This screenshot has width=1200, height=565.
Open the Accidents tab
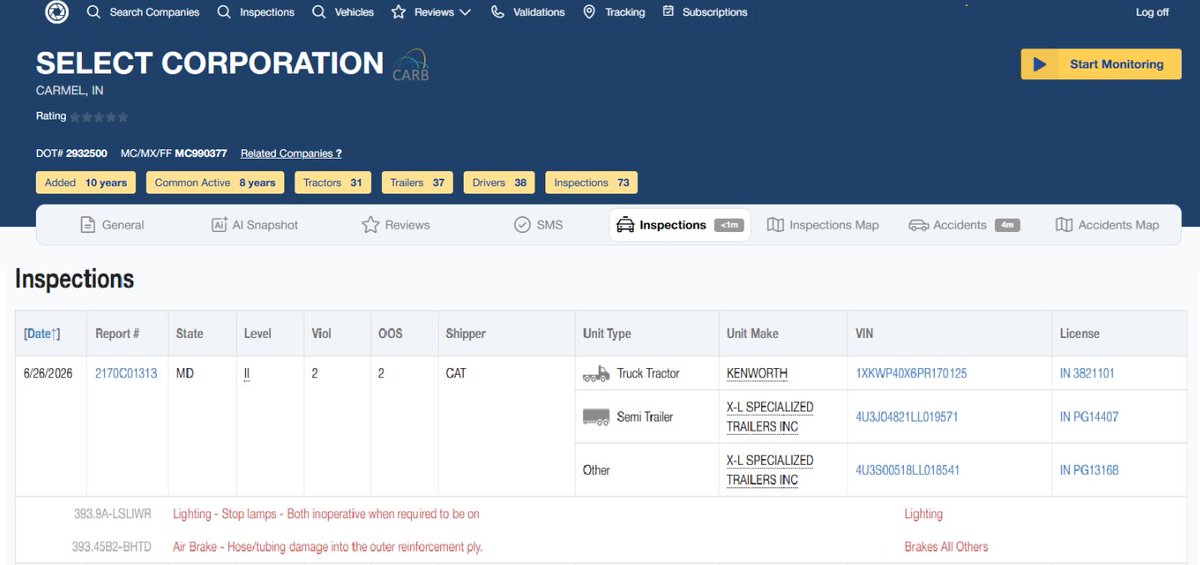963,225
